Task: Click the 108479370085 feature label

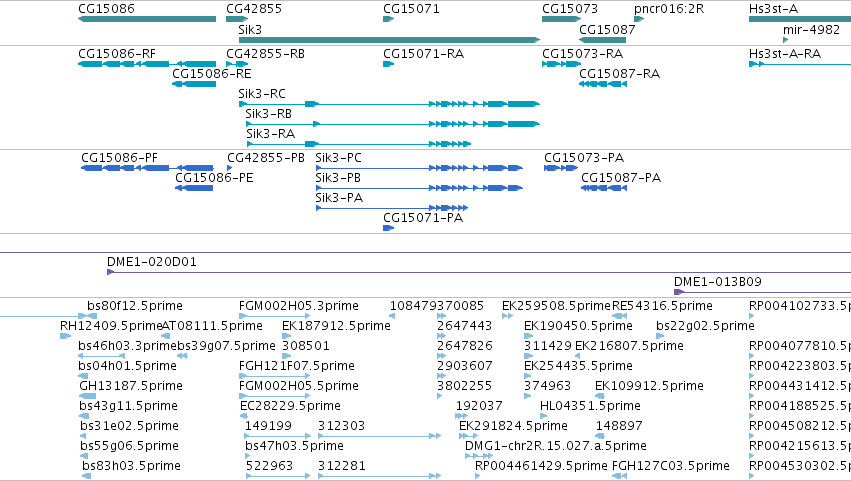Action: click(436, 306)
